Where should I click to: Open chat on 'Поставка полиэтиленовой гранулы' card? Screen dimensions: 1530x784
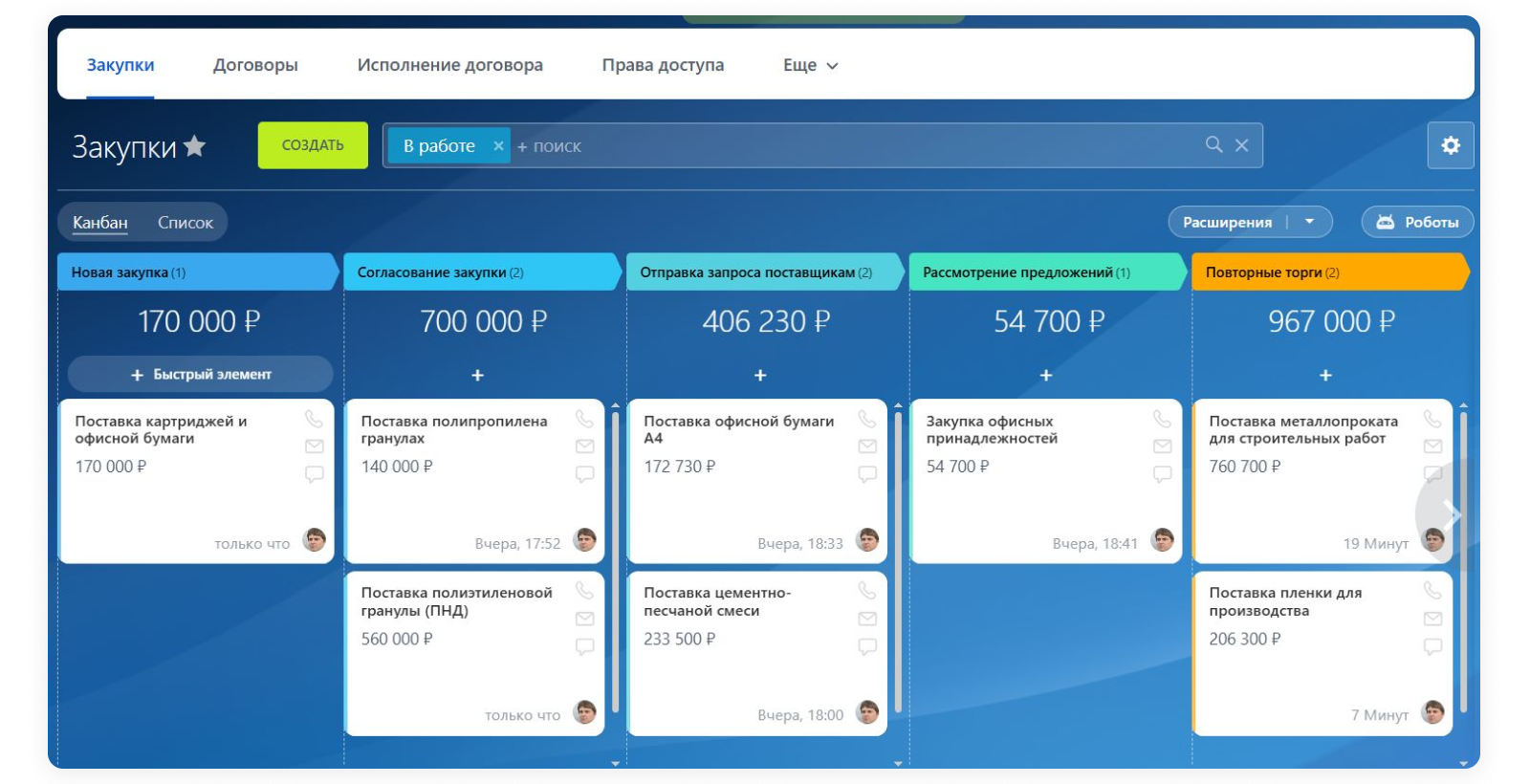coord(584,646)
